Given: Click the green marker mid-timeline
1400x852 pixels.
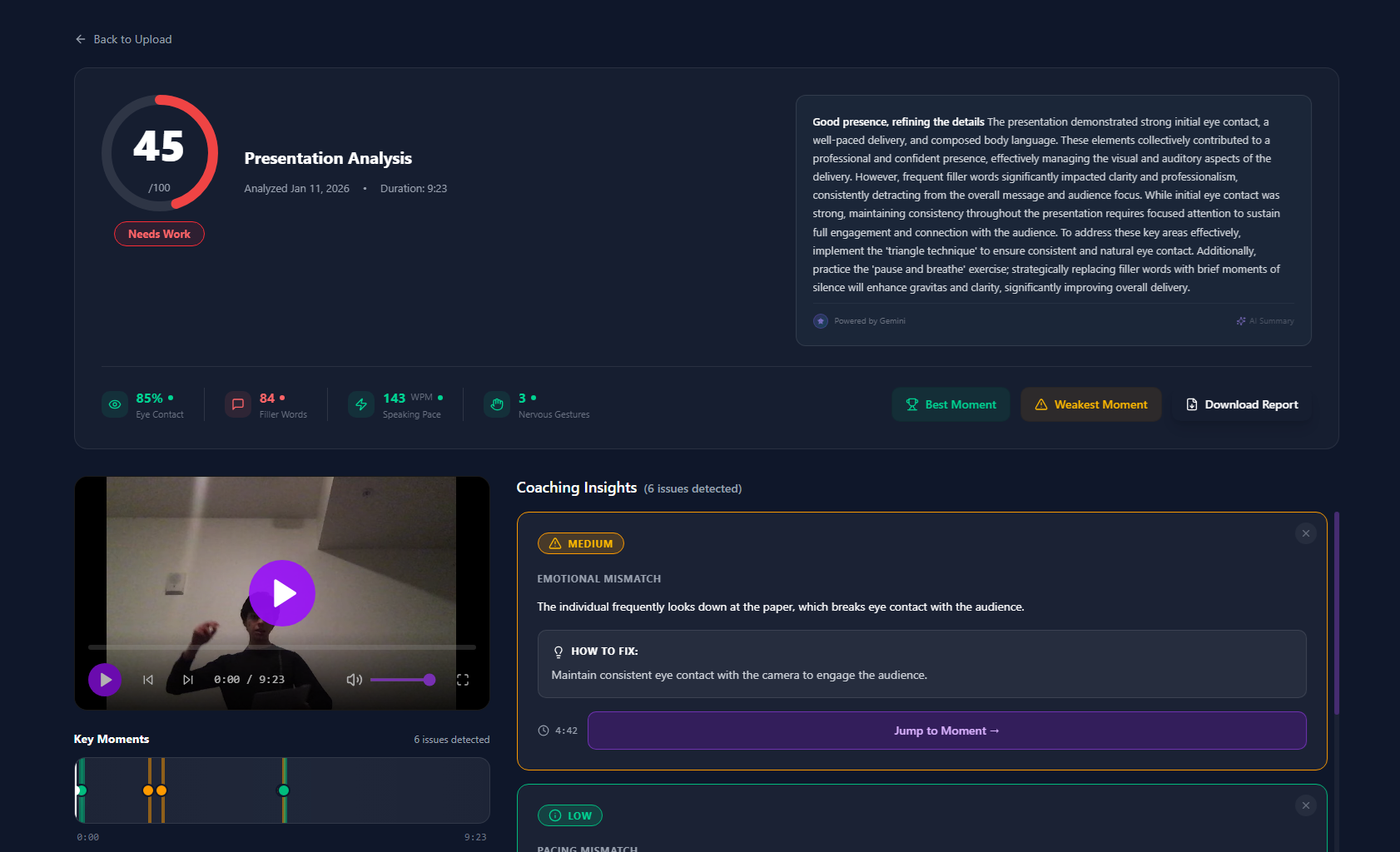Looking at the screenshot, I should (284, 790).
